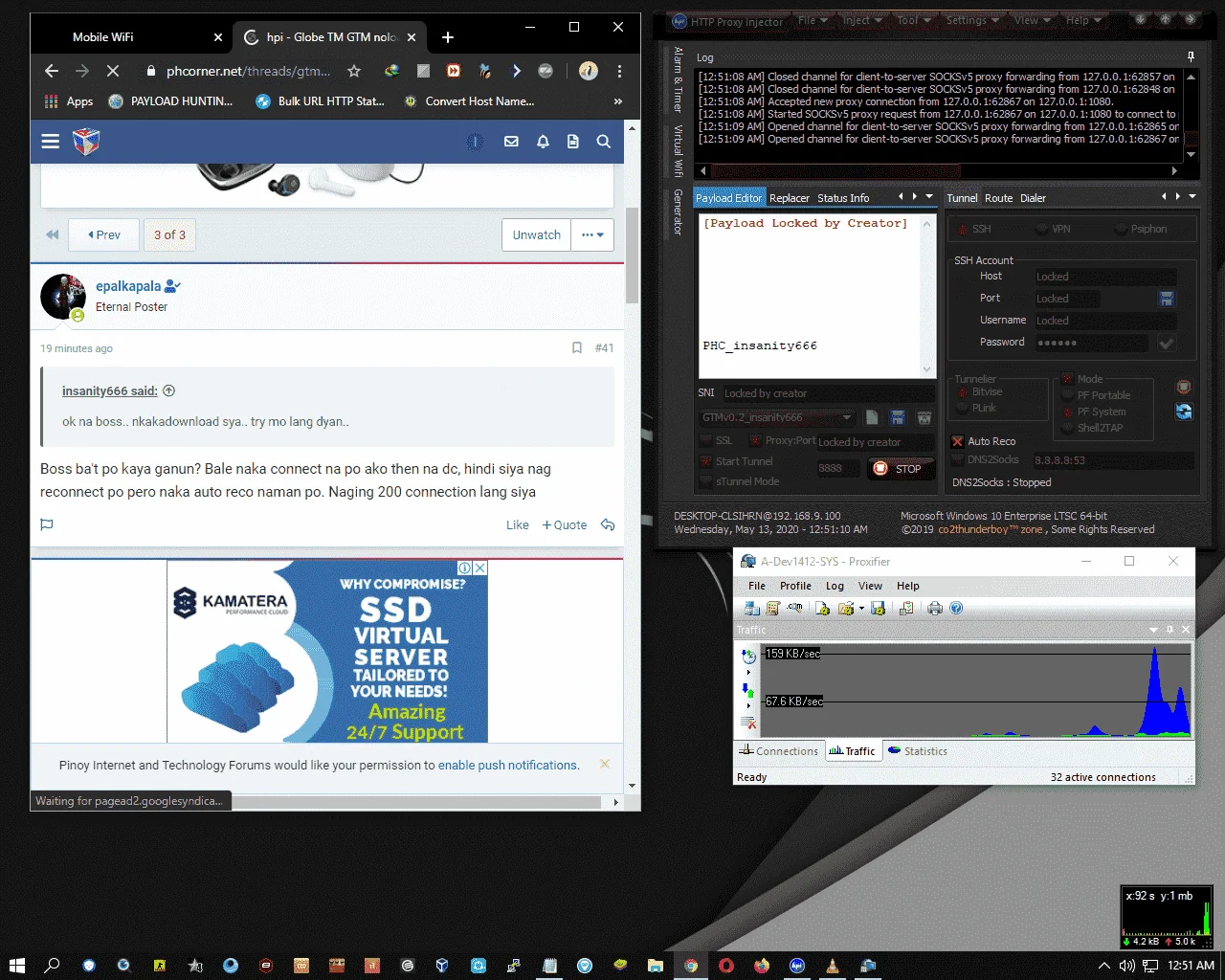Open the File menu dropdown in HTTP Proxy Injector
This screenshot has height=980, width=1225.
coord(813,20)
